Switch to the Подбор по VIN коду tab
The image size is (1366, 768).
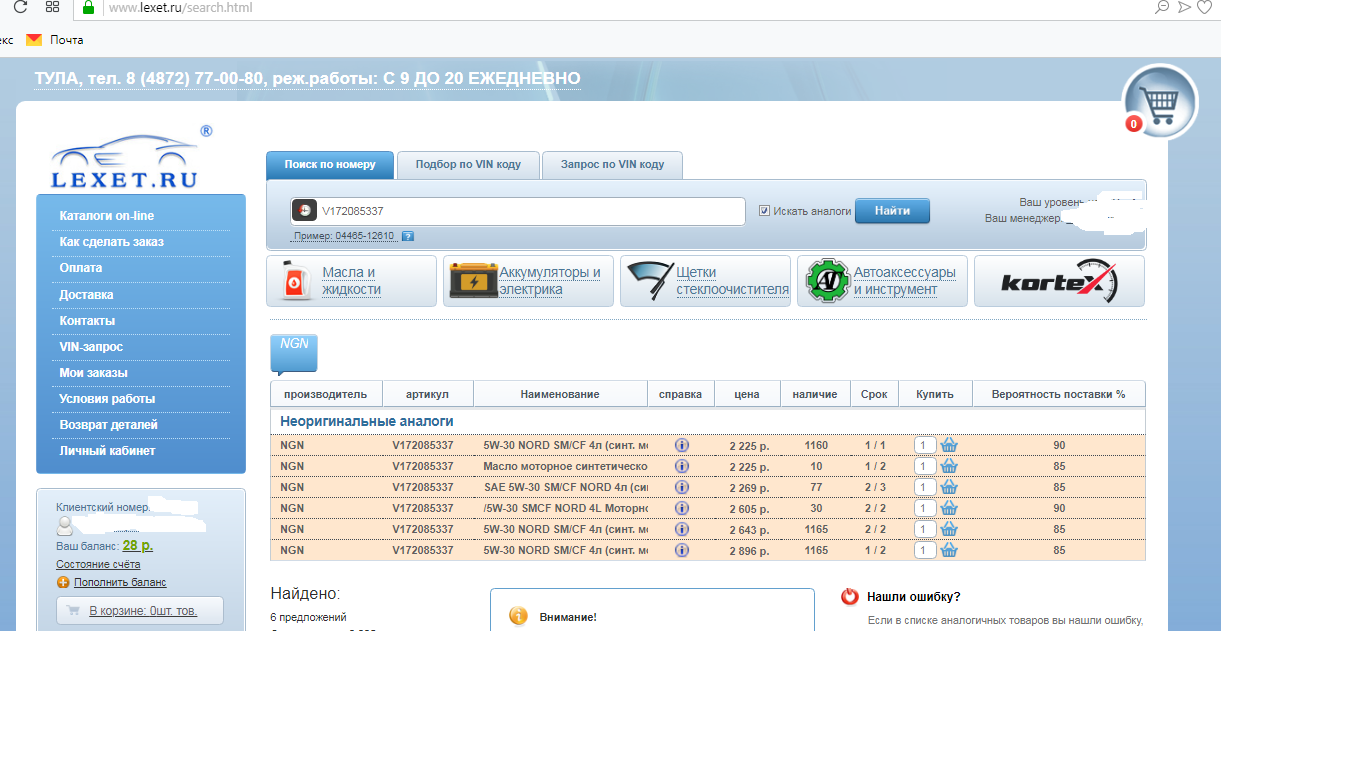468,165
